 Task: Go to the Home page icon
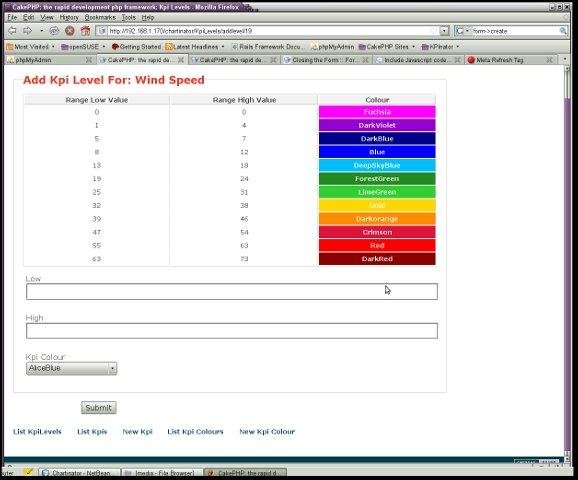[86, 31]
